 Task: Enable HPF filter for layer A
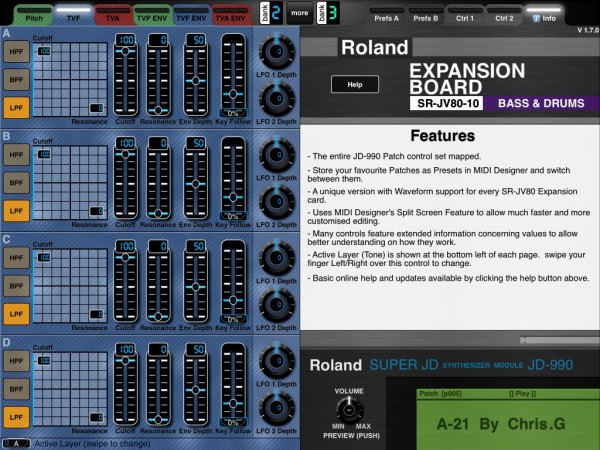click(x=16, y=52)
